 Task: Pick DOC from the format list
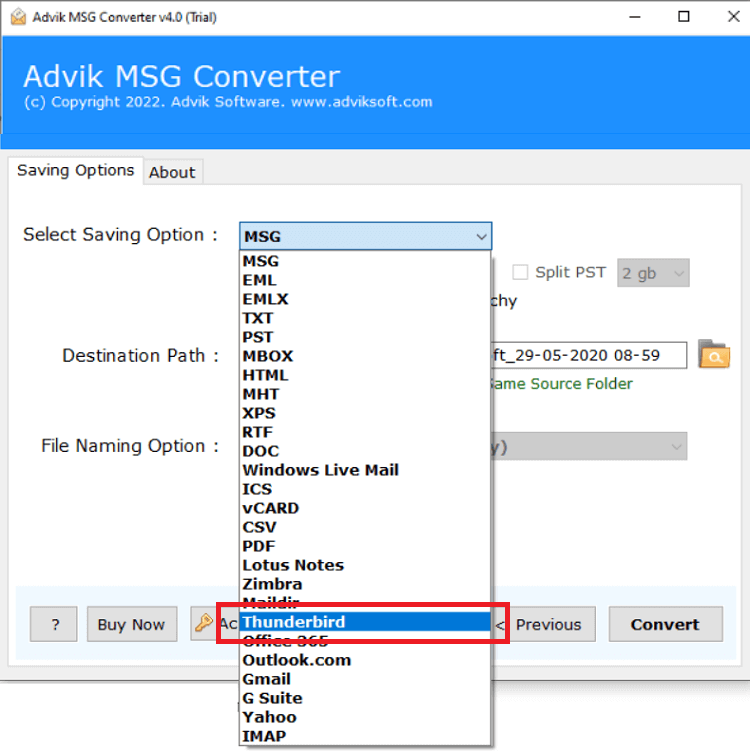pos(365,451)
